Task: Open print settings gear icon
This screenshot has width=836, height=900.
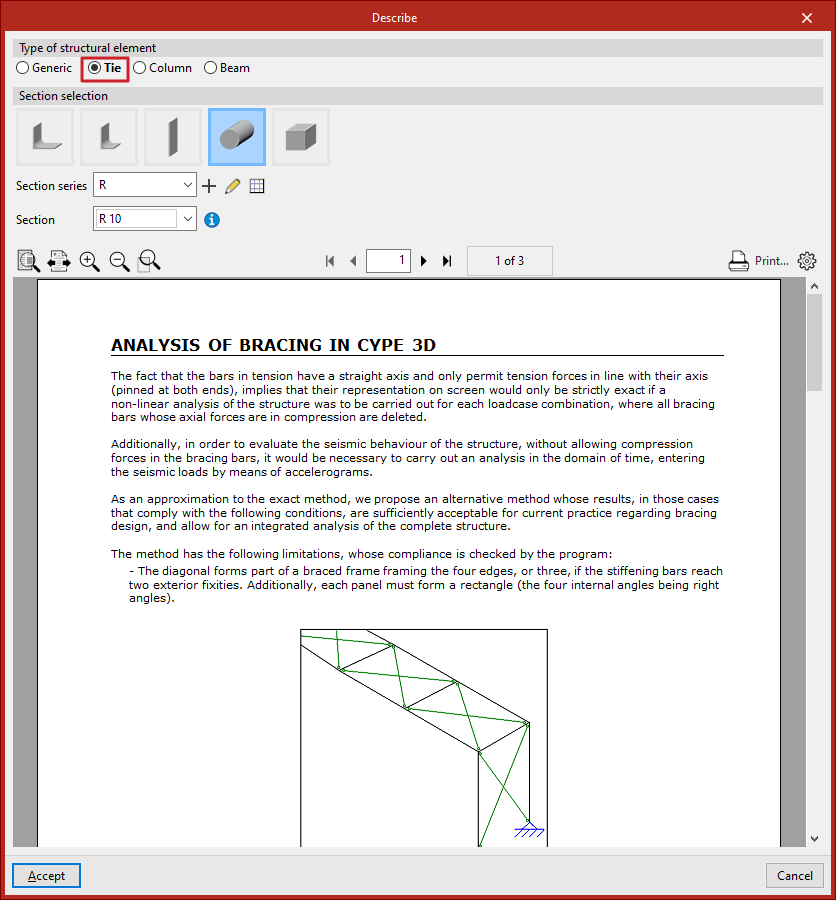Action: 807,261
